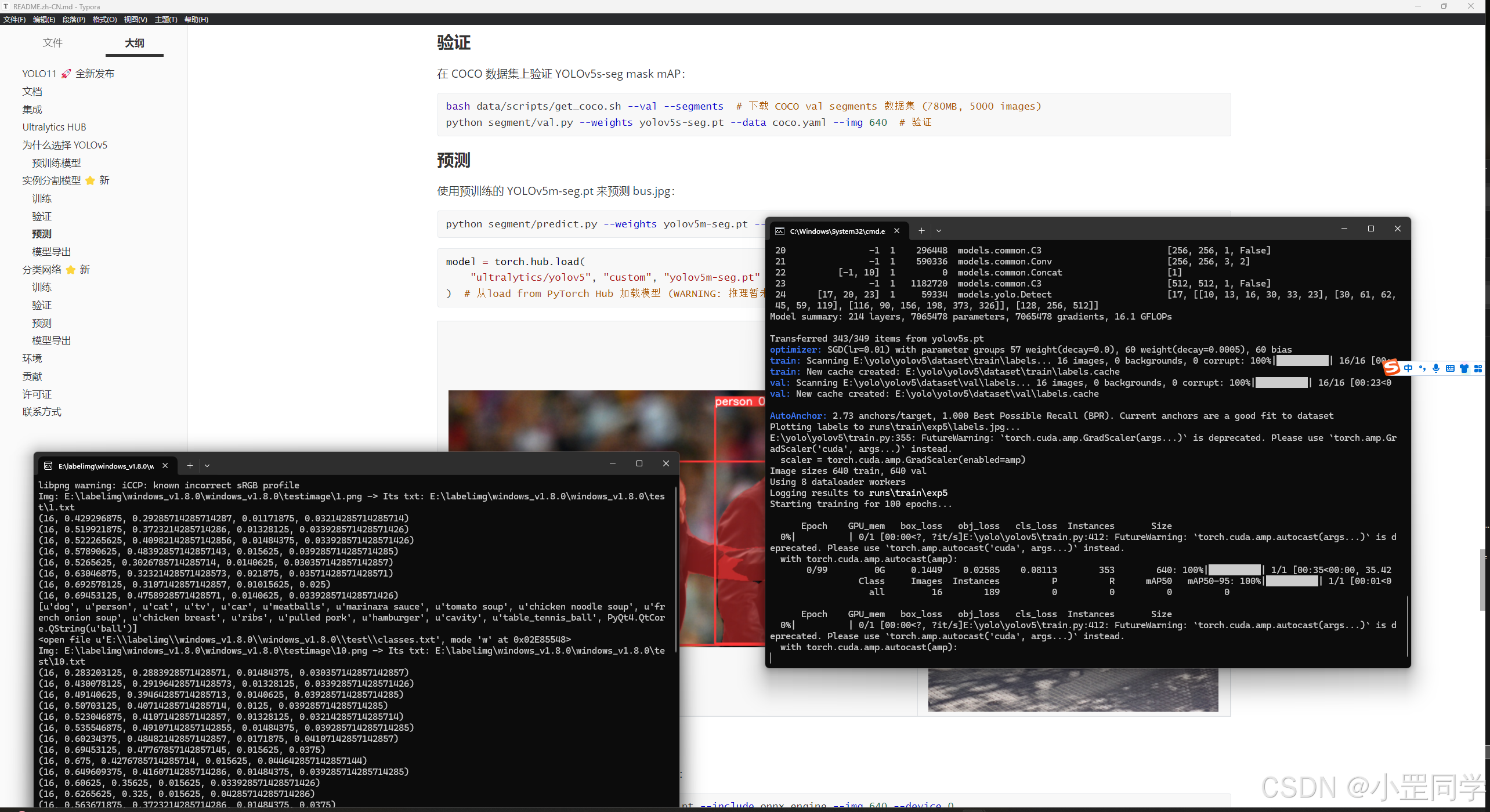Close the E:\labelimg terminal tab

tap(165, 465)
